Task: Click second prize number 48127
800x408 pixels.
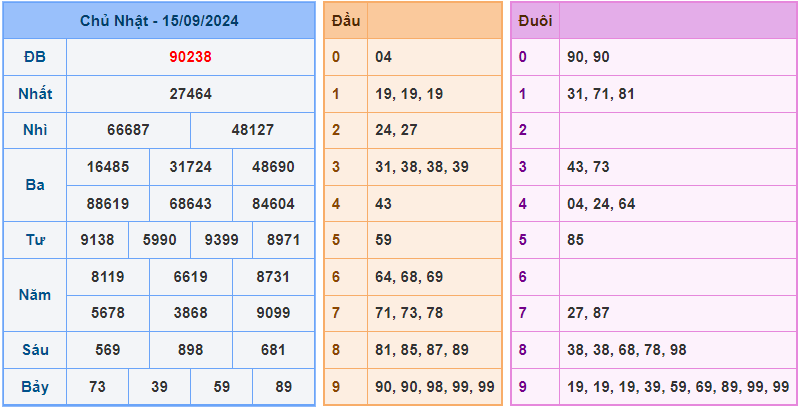Action: point(252,130)
